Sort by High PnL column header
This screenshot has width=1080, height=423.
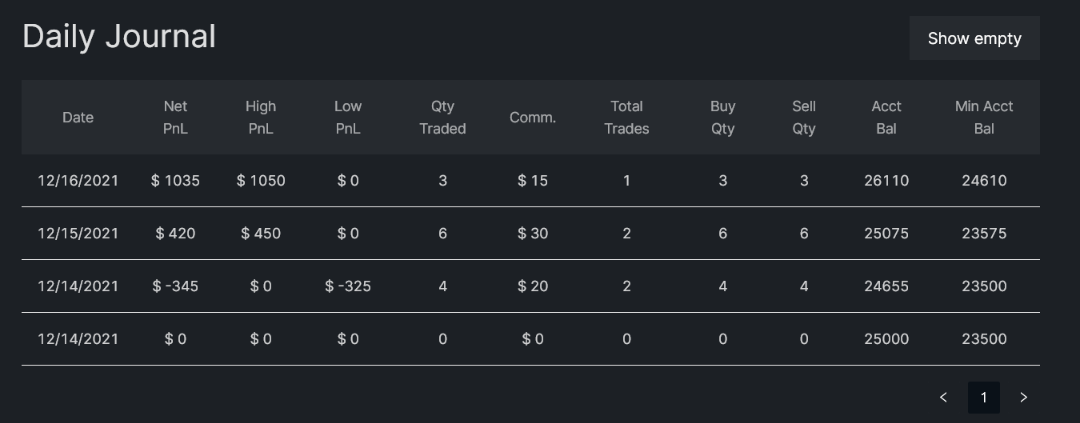[260, 118]
